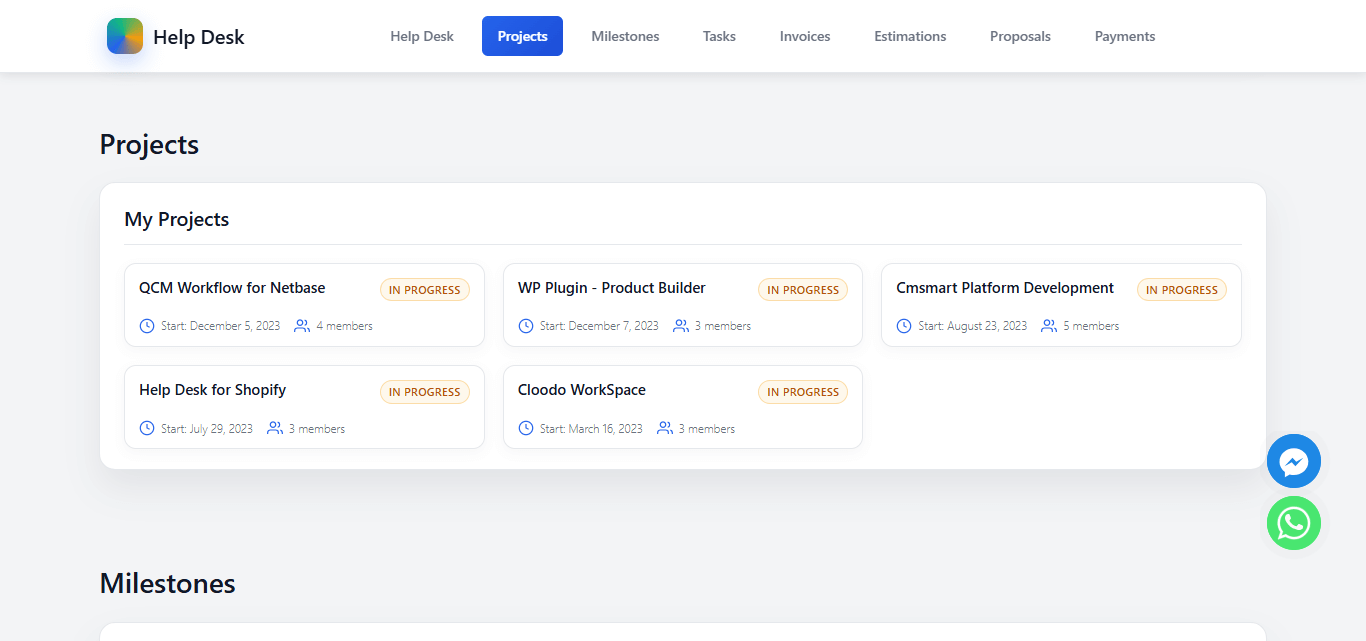Click the Help Desk nav item
Viewport: 1366px width, 641px height.
422,36
